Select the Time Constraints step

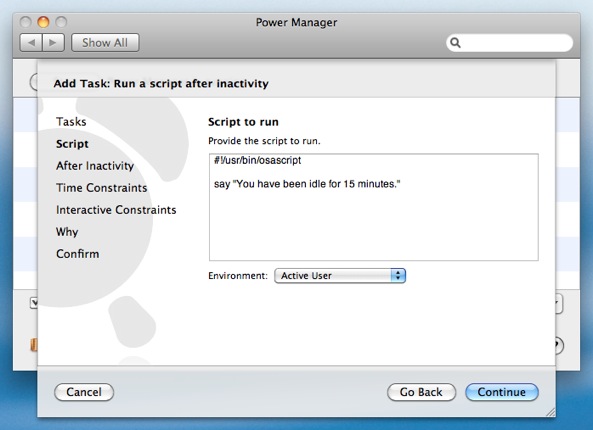(102, 188)
